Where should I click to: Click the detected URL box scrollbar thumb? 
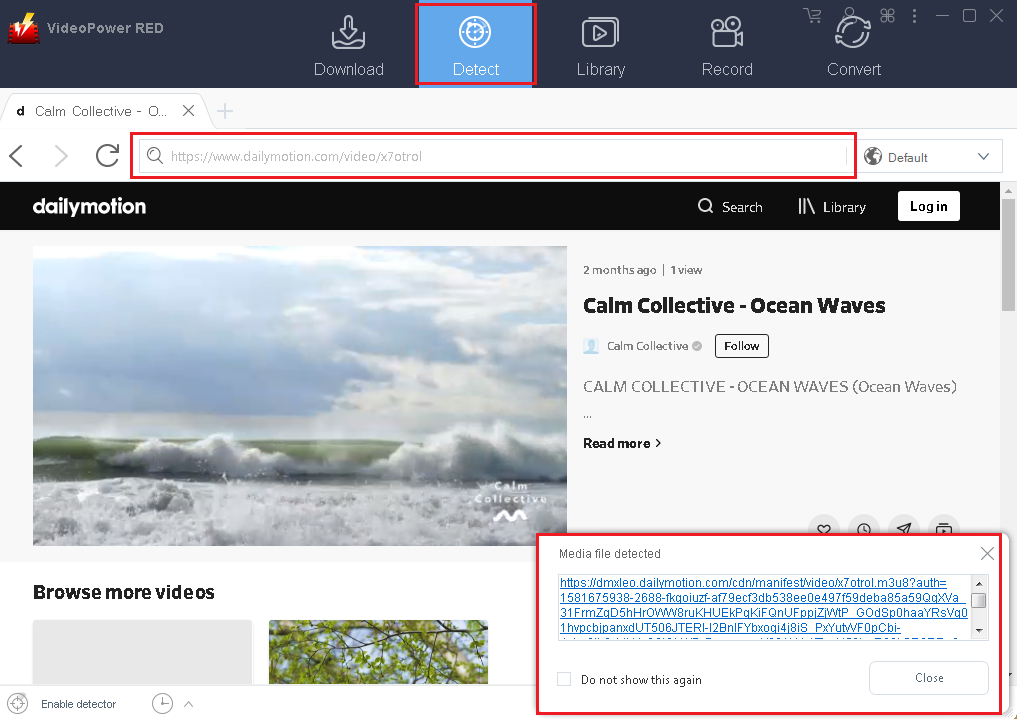click(x=979, y=600)
